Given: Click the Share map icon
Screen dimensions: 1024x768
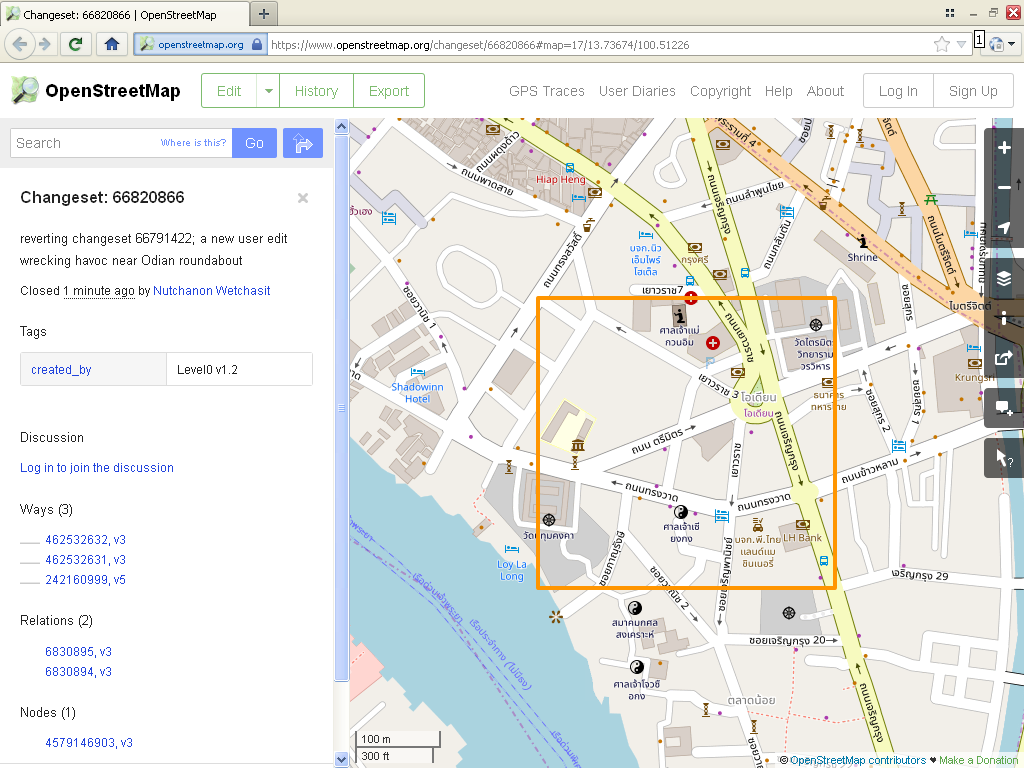Looking at the screenshot, I should click(x=1004, y=358).
